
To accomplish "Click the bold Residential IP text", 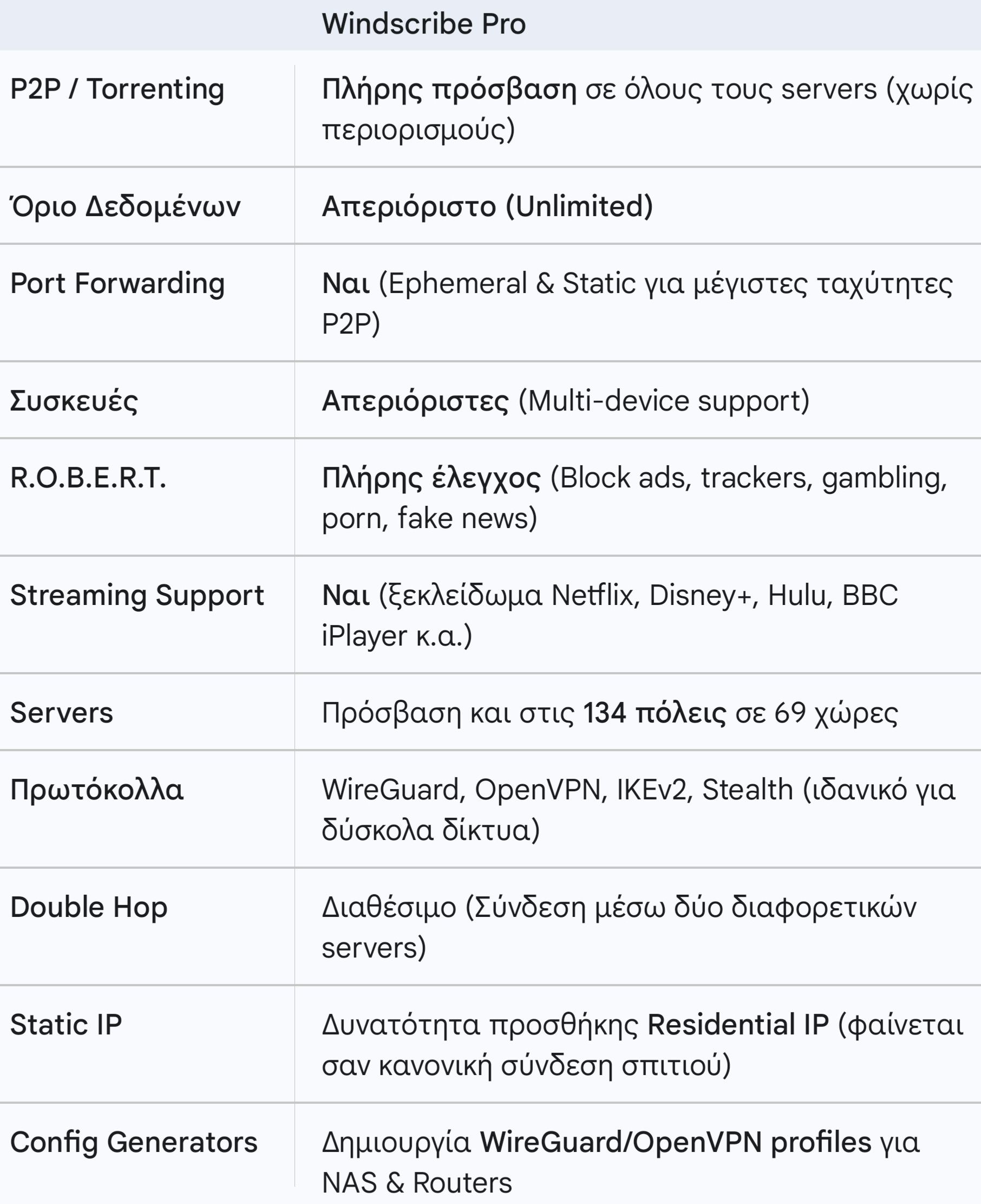I will tap(738, 1025).
